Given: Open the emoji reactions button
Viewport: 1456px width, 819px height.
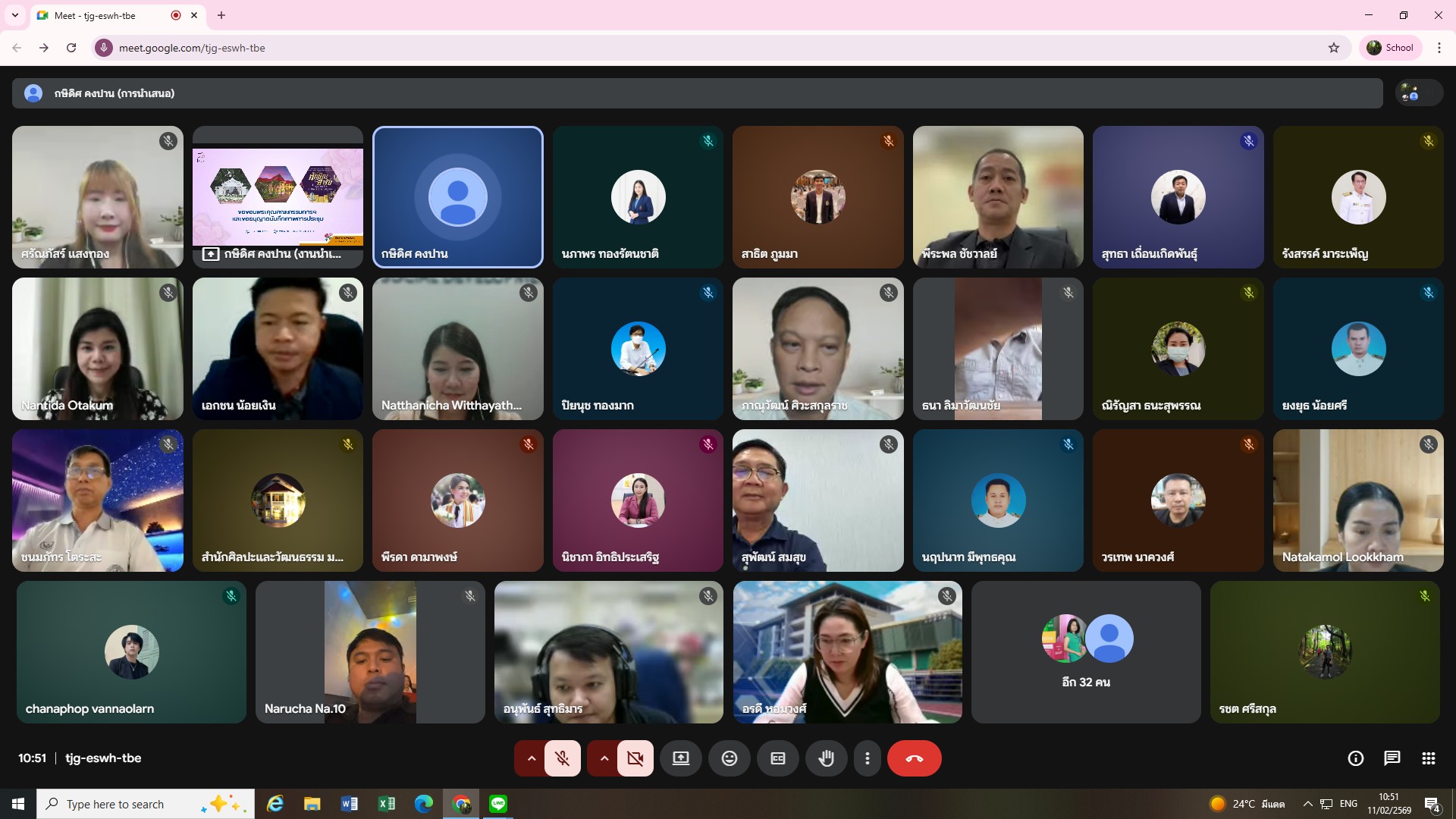Looking at the screenshot, I should (x=729, y=758).
